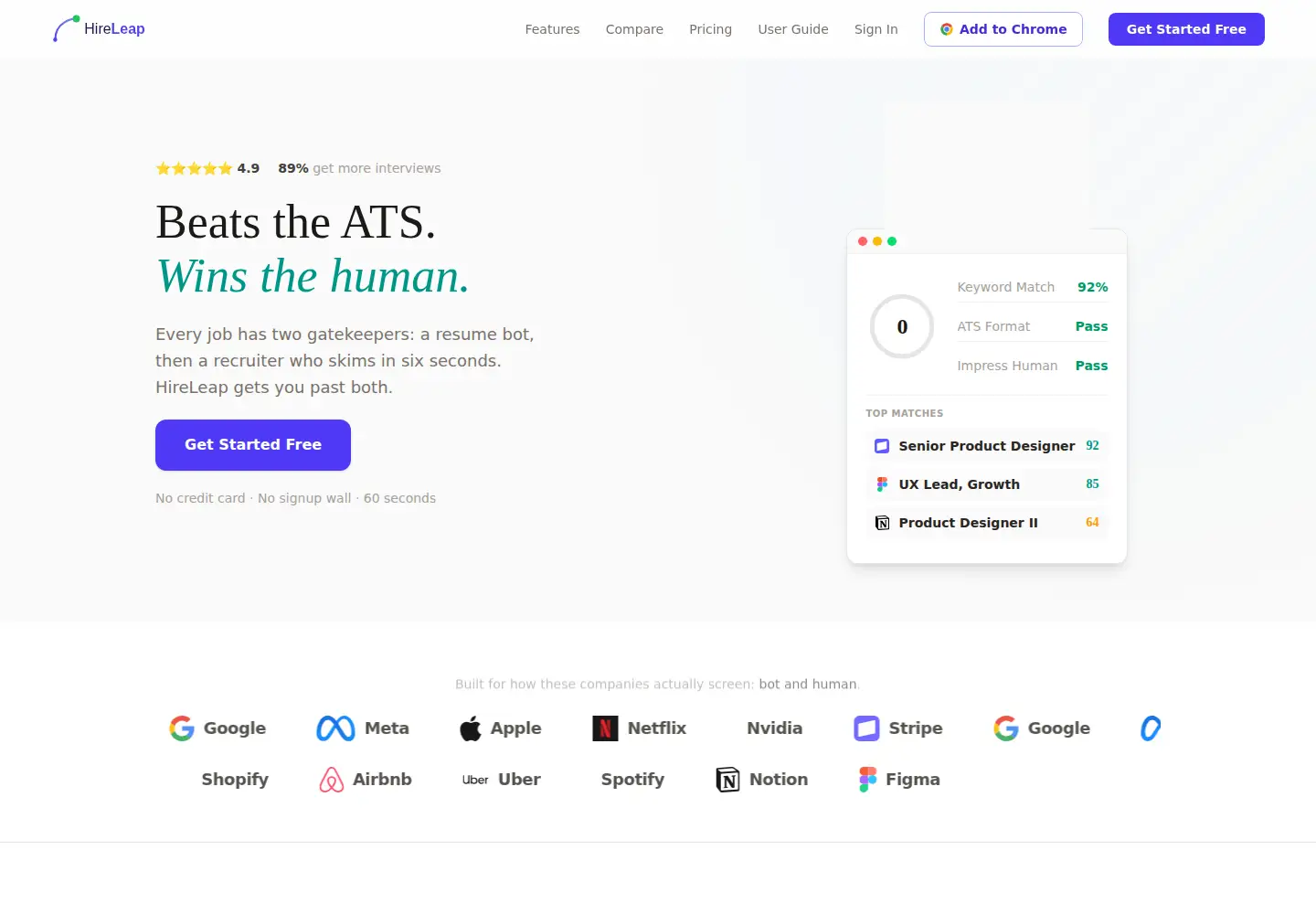Click Notion icon next to Product Designer II

(x=882, y=523)
